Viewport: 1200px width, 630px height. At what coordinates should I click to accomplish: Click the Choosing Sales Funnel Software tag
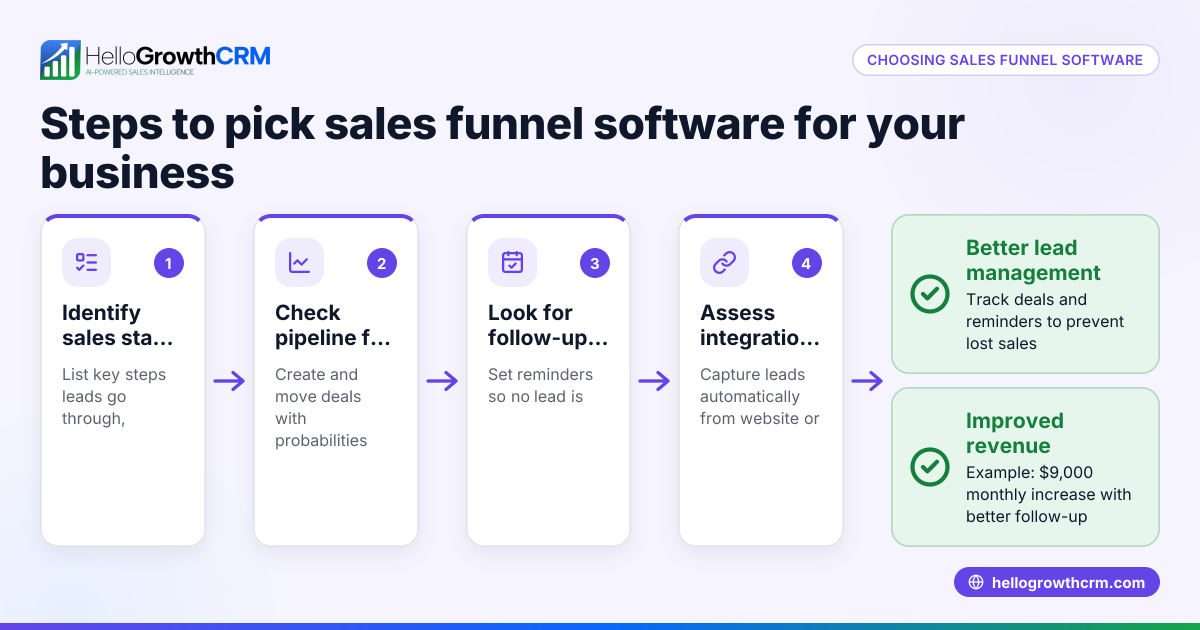click(x=1005, y=60)
